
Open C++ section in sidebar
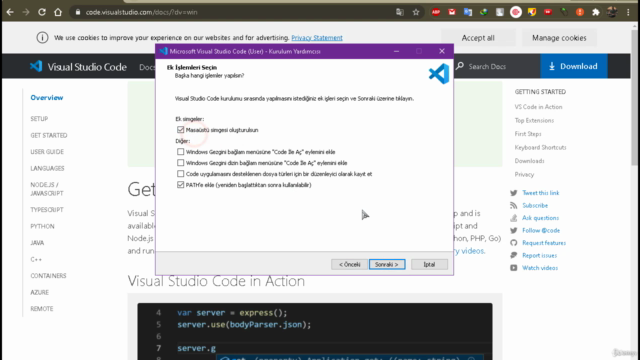point(36,260)
